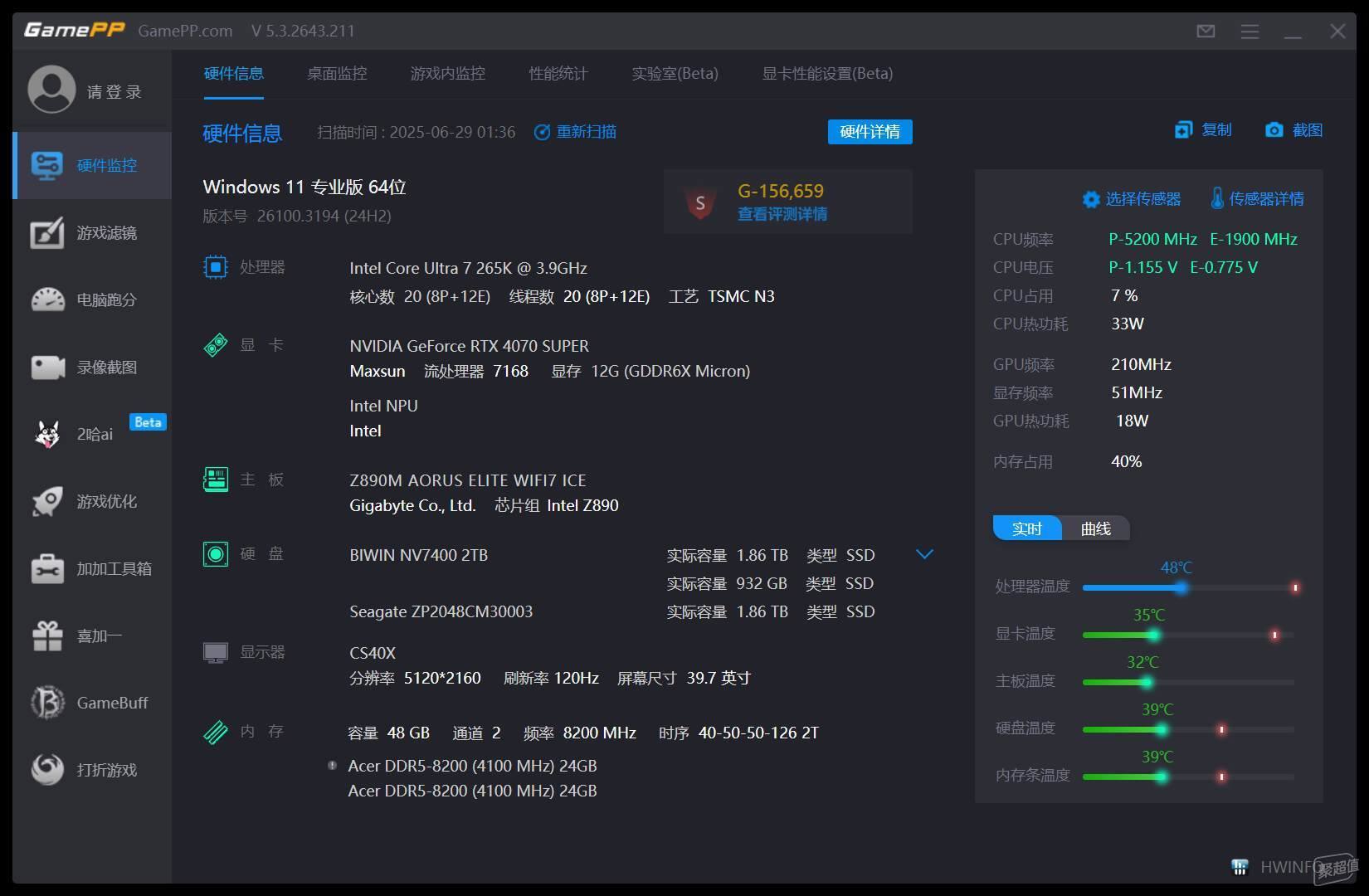The width and height of the screenshot is (1369, 896).
Task: Open 传感器详情 thermometer option
Action: click(1257, 199)
